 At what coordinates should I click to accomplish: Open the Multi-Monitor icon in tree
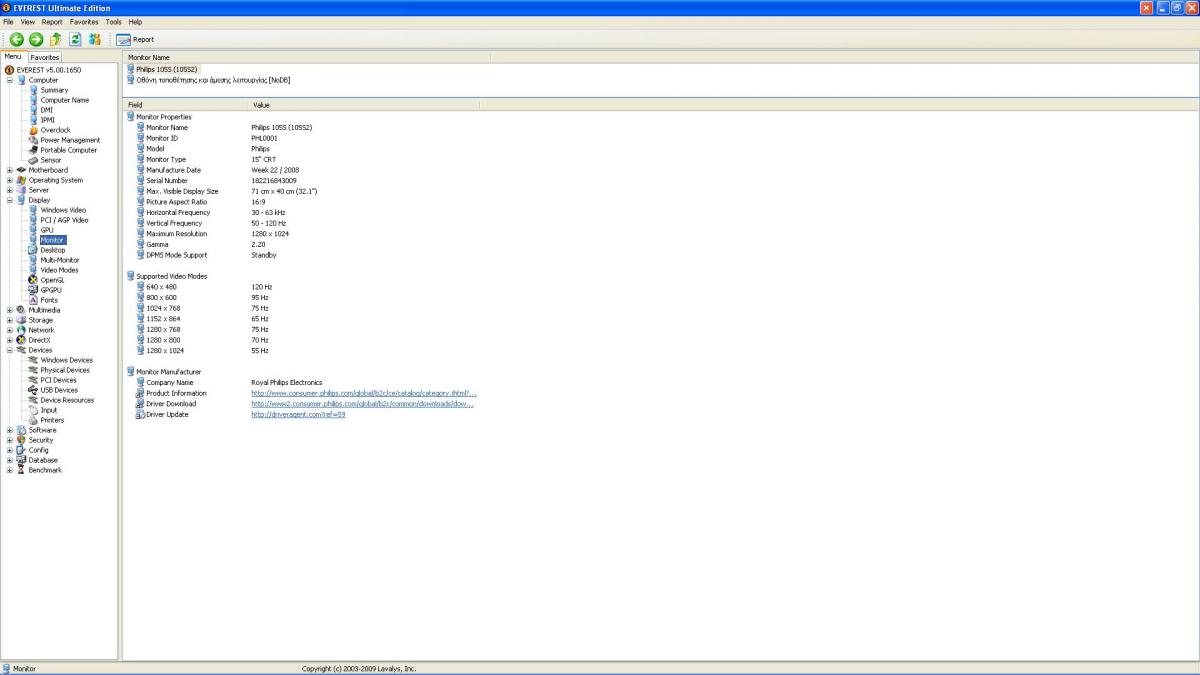(33, 260)
